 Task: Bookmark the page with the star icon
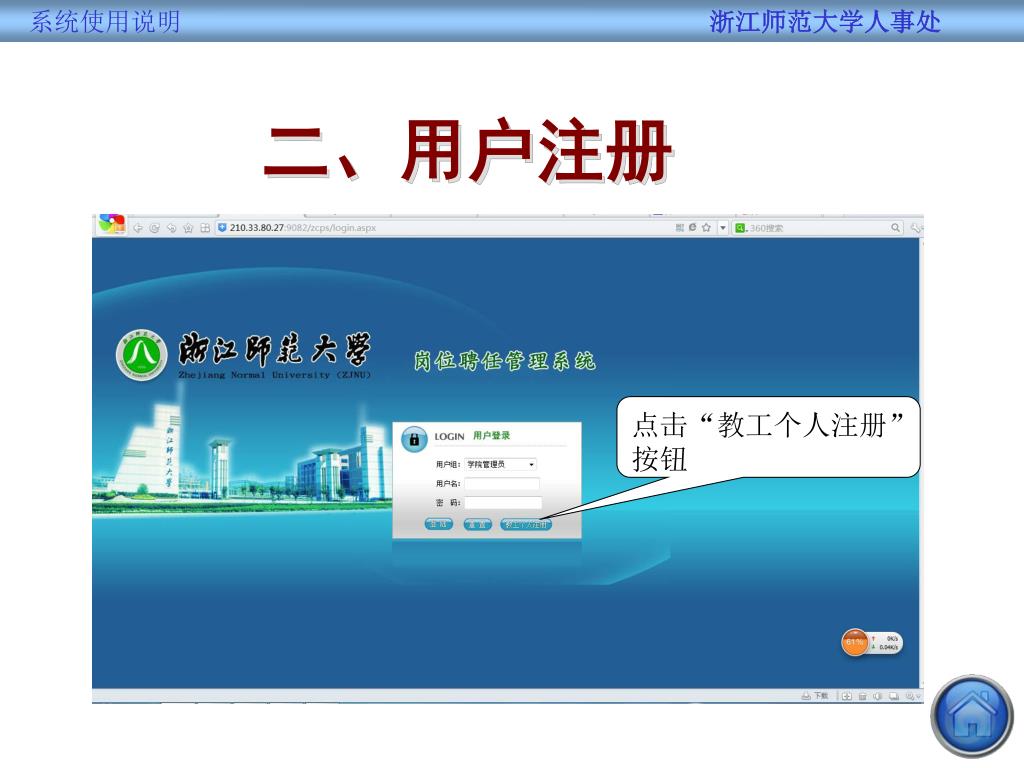pos(706,227)
